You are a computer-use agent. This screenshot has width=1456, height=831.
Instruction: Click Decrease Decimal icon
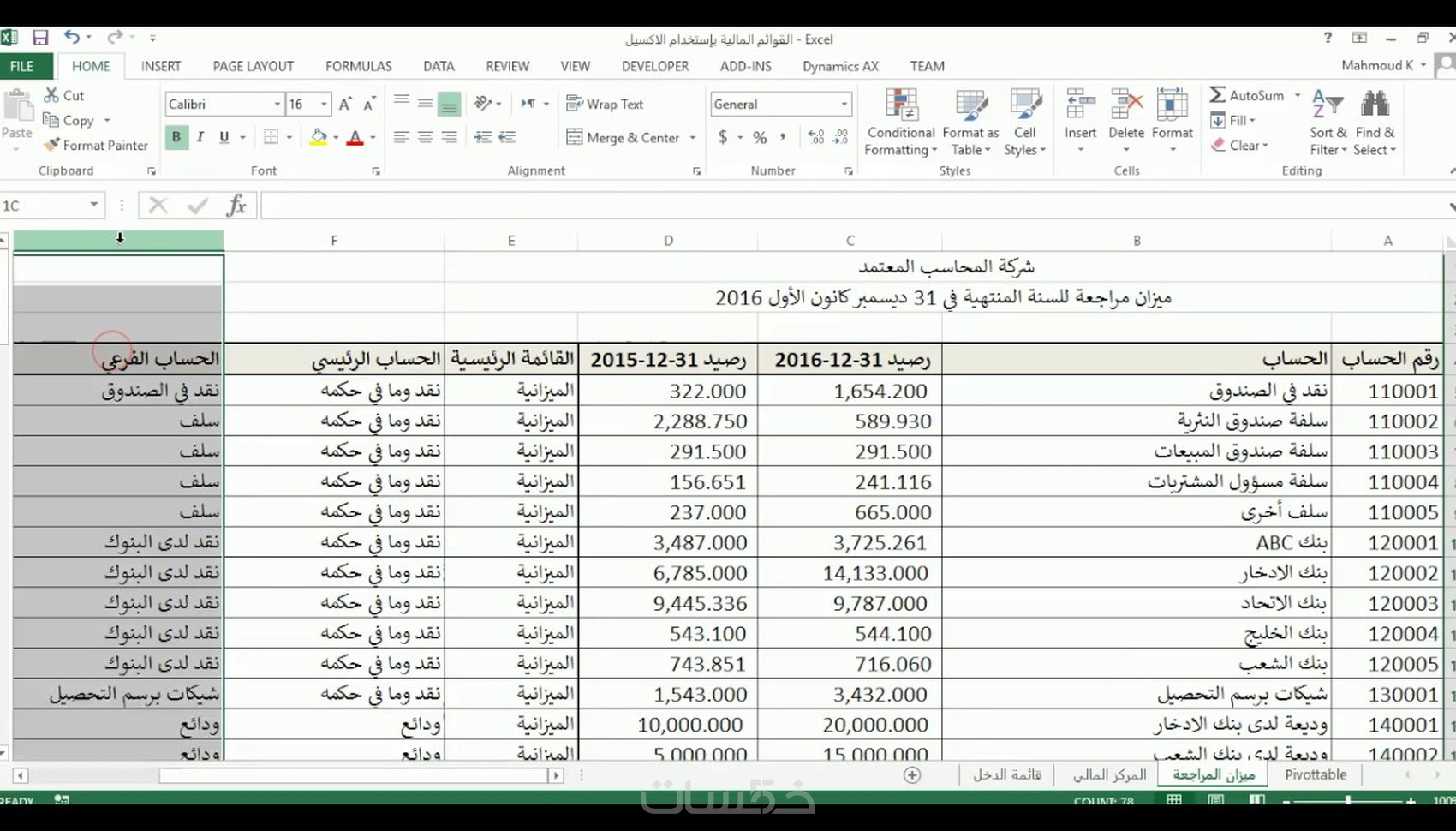click(841, 137)
